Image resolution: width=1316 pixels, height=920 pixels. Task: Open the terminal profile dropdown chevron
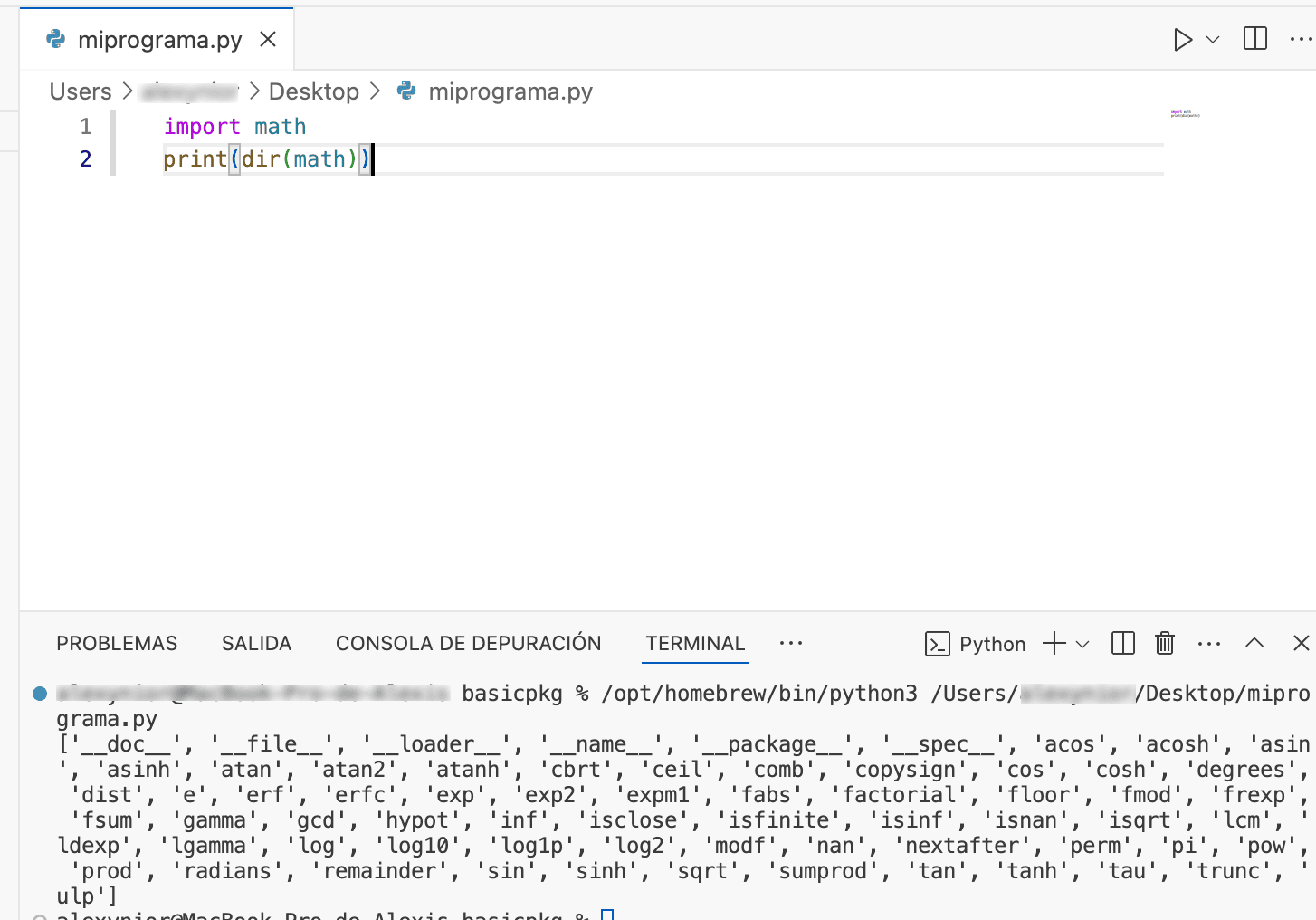pyautogui.click(x=1082, y=645)
